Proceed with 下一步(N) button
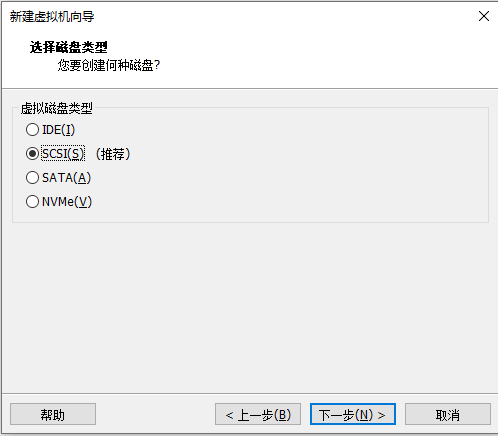Screen dimensions: 498x436 pyautogui.click(x=353, y=414)
